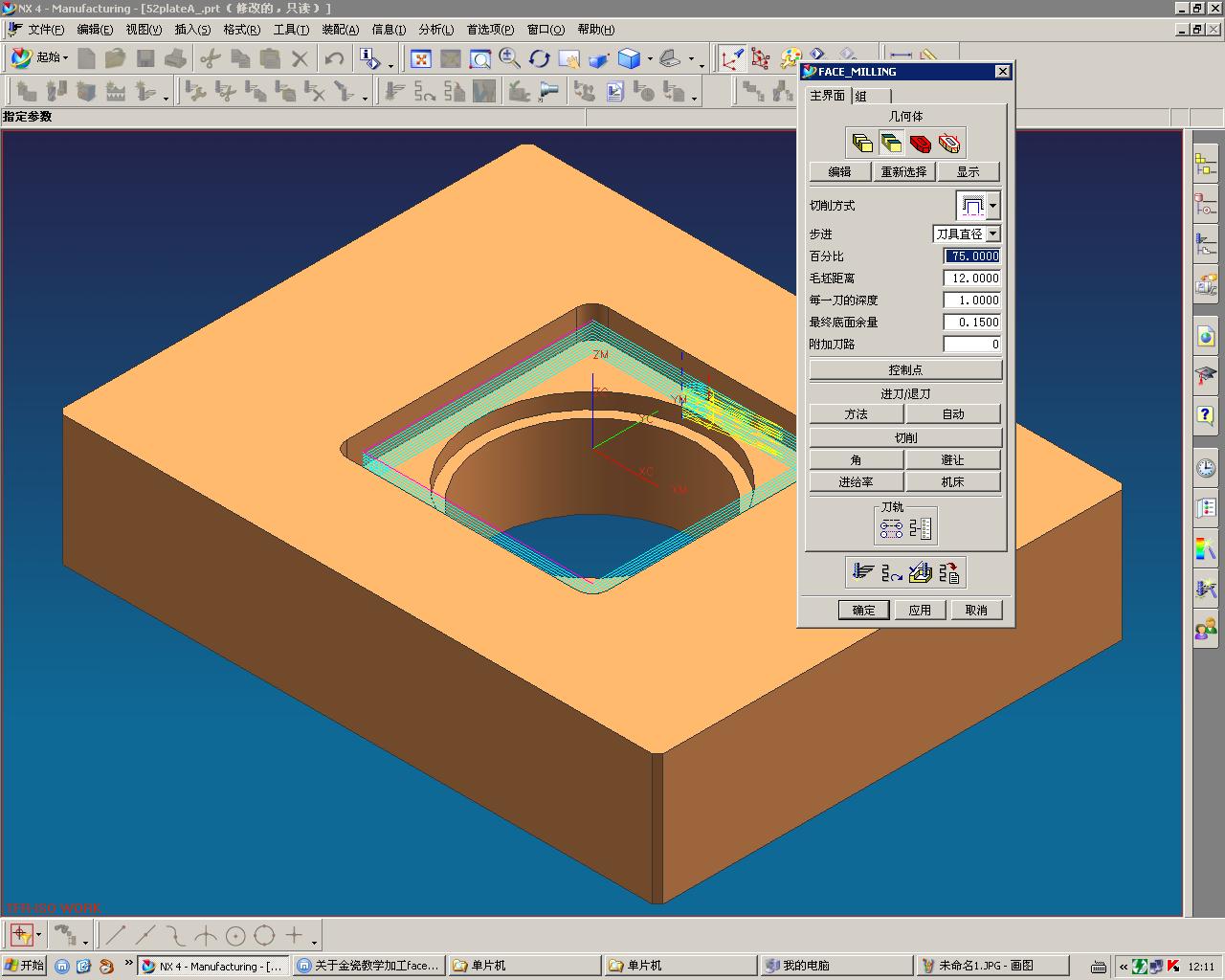The height and width of the screenshot is (980, 1225).
Task: Click the 控制点 button
Action: (x=905, y=370)
